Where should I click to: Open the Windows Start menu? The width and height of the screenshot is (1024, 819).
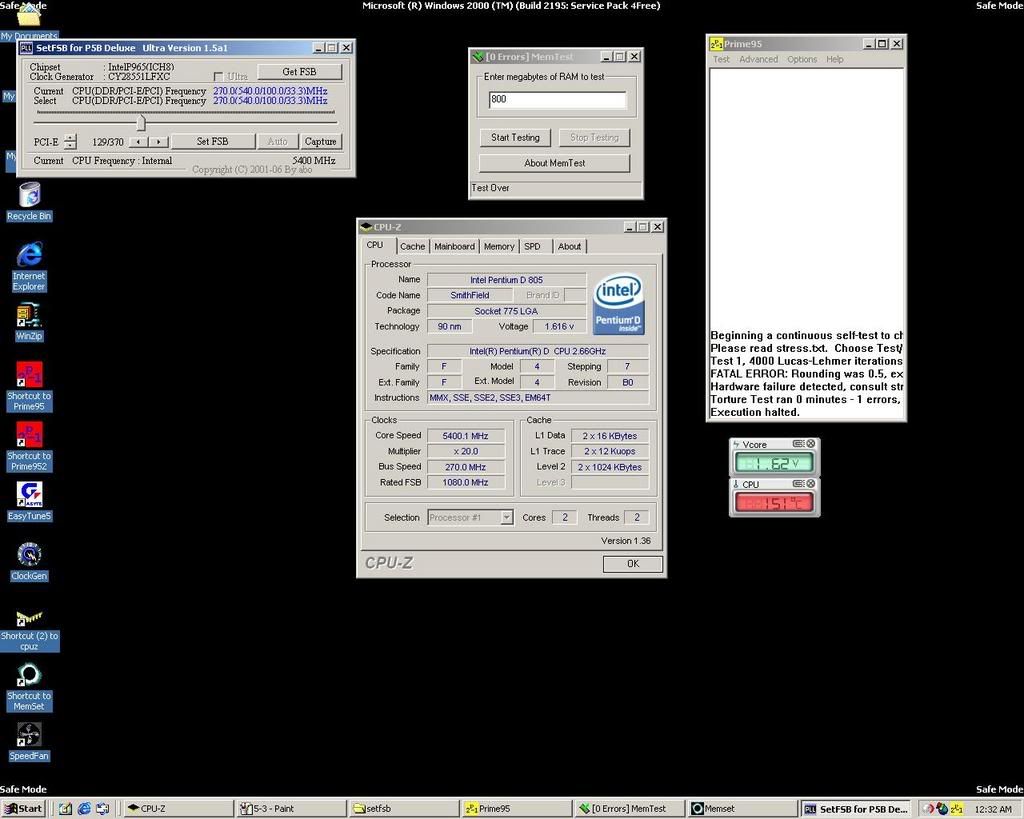tap(24, 809)
